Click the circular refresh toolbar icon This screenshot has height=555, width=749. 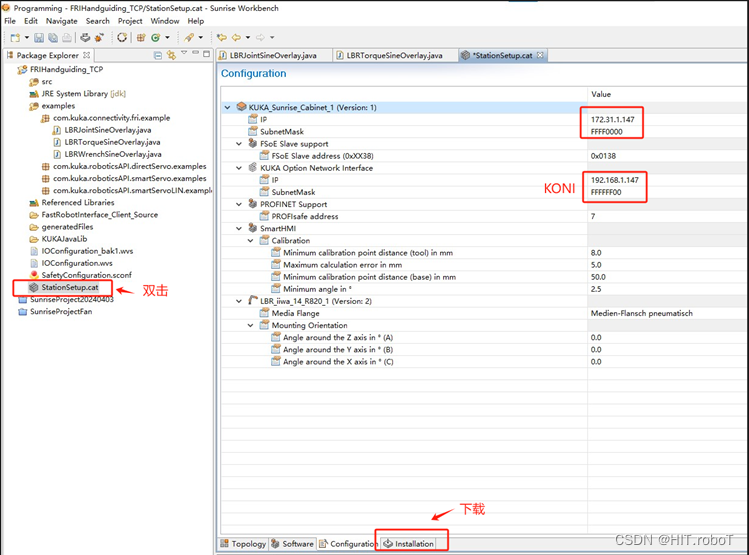pyautogui.click(x=122, y=37)
